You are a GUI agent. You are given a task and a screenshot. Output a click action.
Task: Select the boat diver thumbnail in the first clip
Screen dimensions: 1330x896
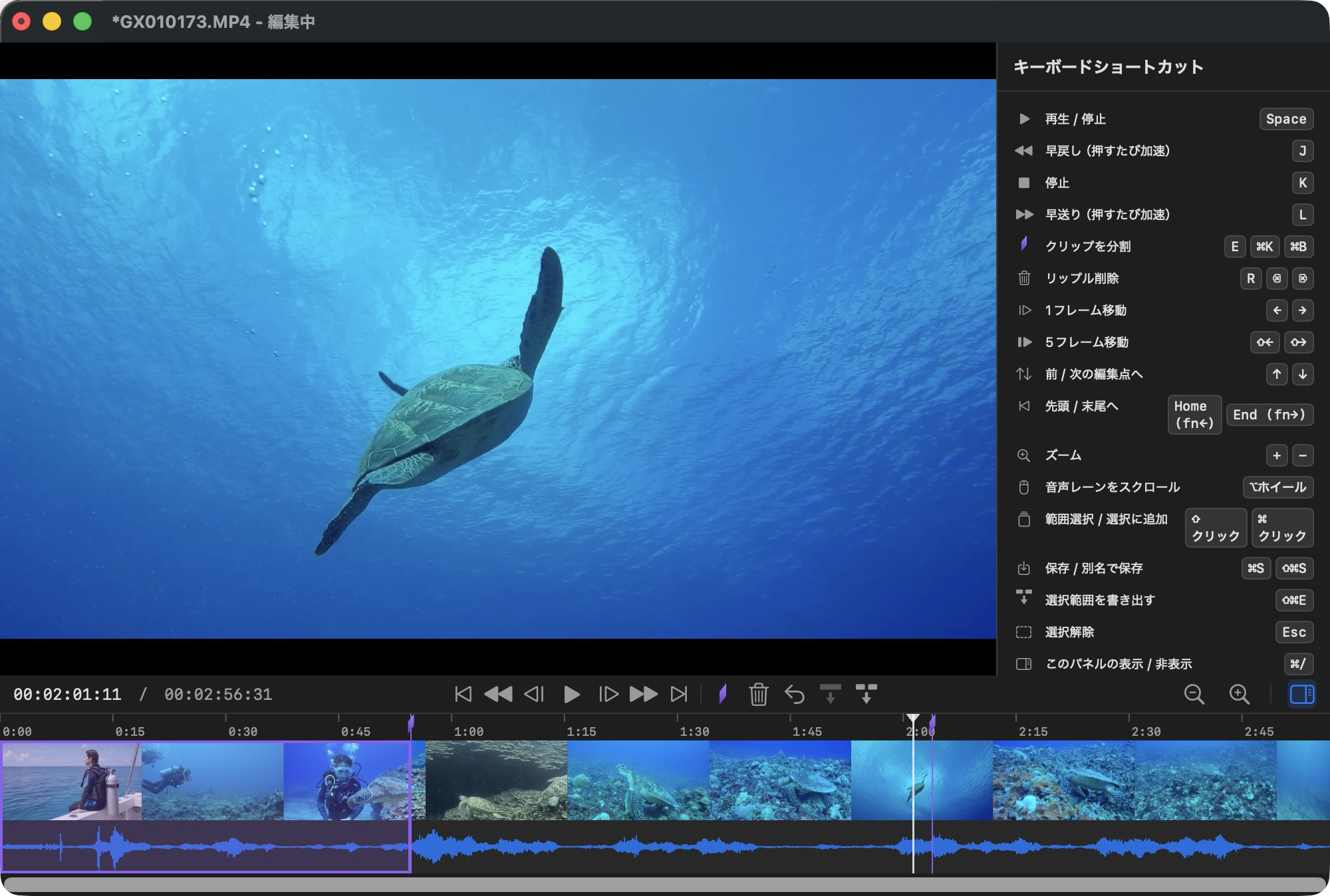tap(72, 781)
